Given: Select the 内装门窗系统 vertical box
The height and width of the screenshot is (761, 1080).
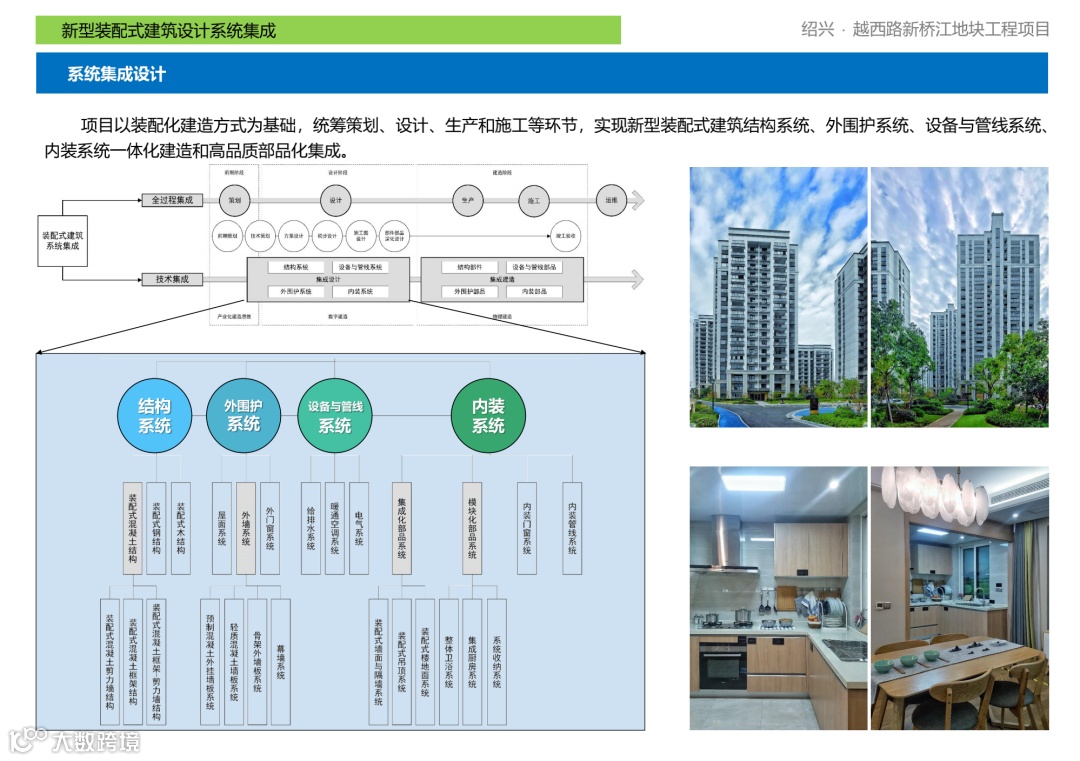Looking at the screenshot, I should coord(527,528).
